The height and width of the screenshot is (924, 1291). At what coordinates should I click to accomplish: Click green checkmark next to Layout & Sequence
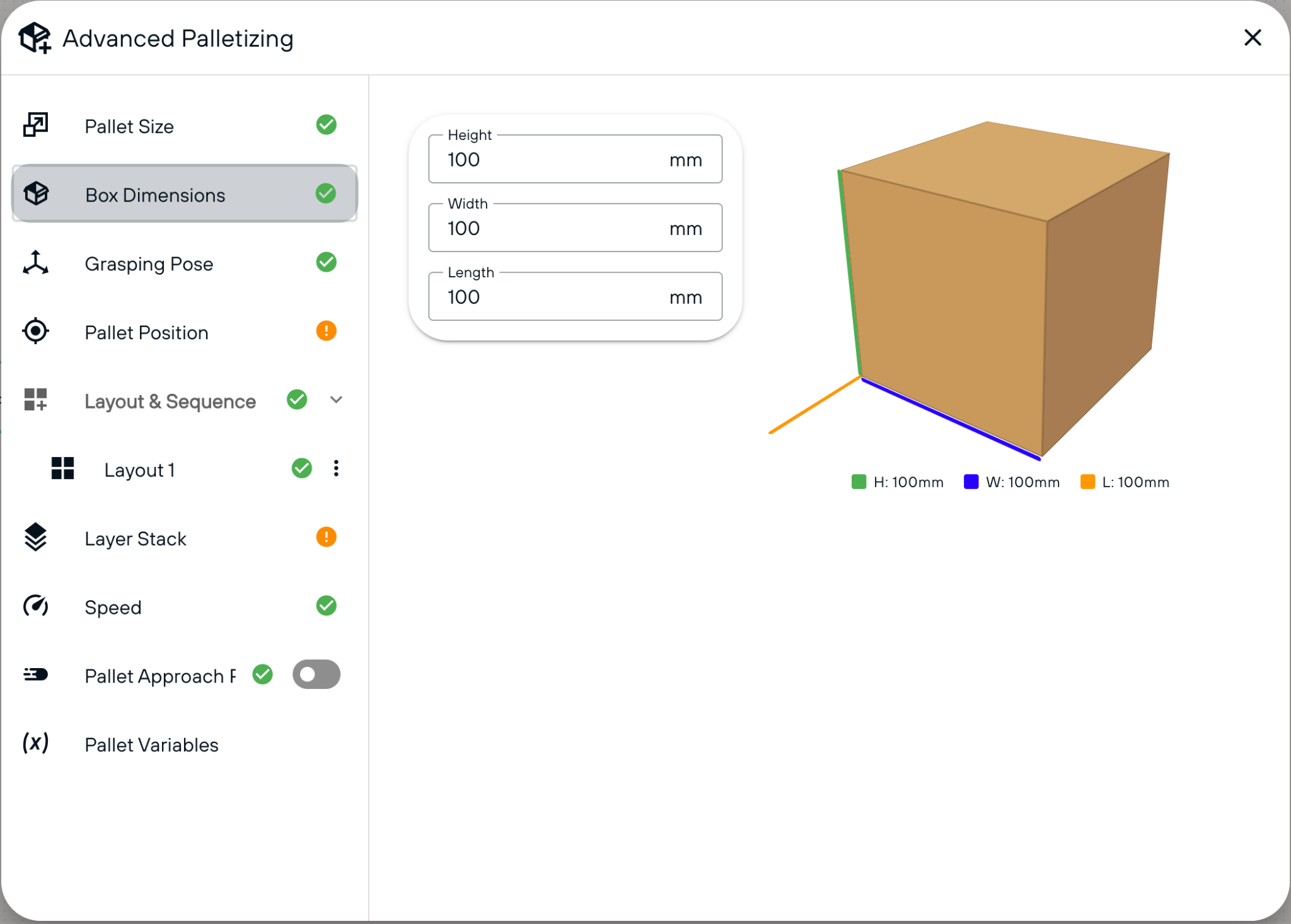[297, 400]
